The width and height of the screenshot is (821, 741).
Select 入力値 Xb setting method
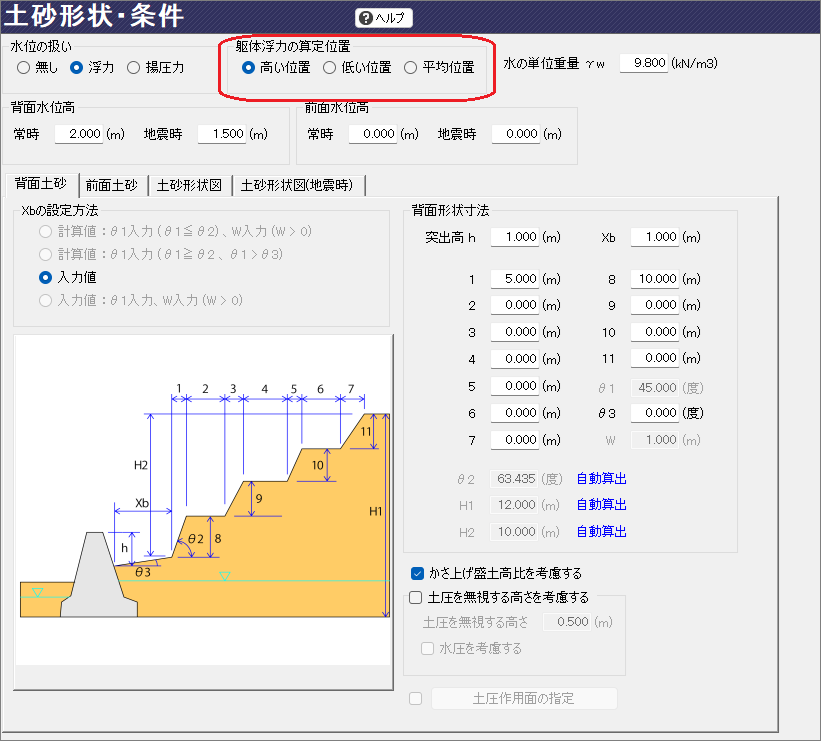coord(45,277)
